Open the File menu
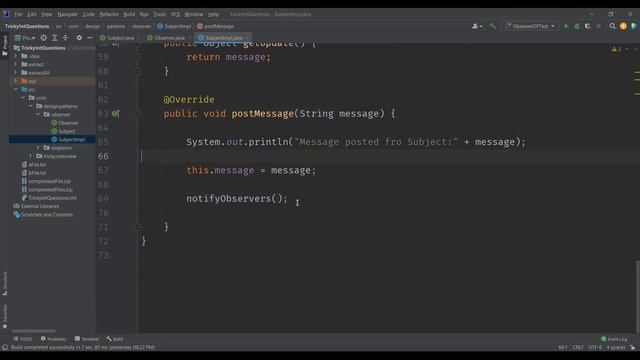640x360 pixels. point(18,14)
